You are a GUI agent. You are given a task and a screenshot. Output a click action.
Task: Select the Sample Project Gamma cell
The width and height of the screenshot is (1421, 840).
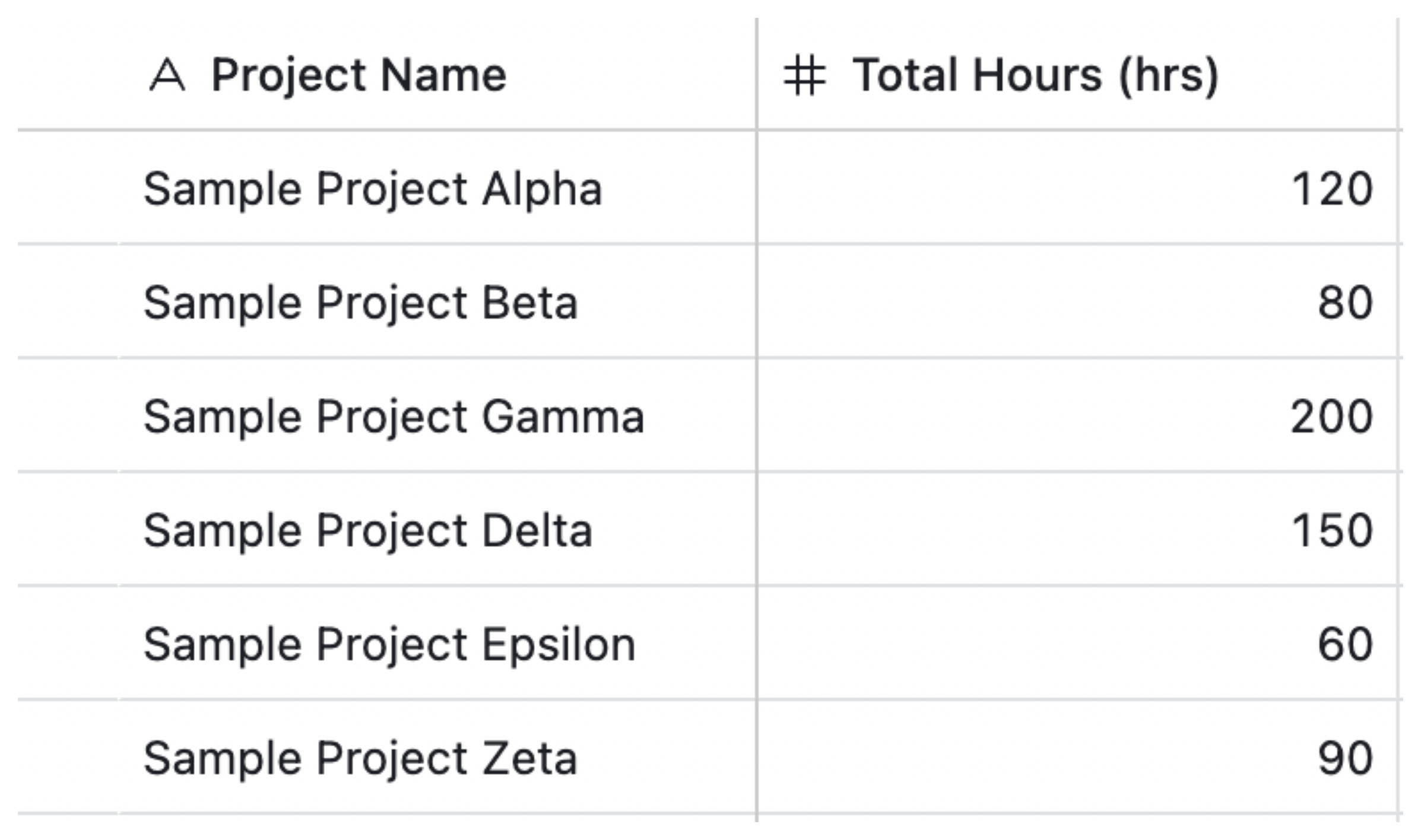[395, 415]
